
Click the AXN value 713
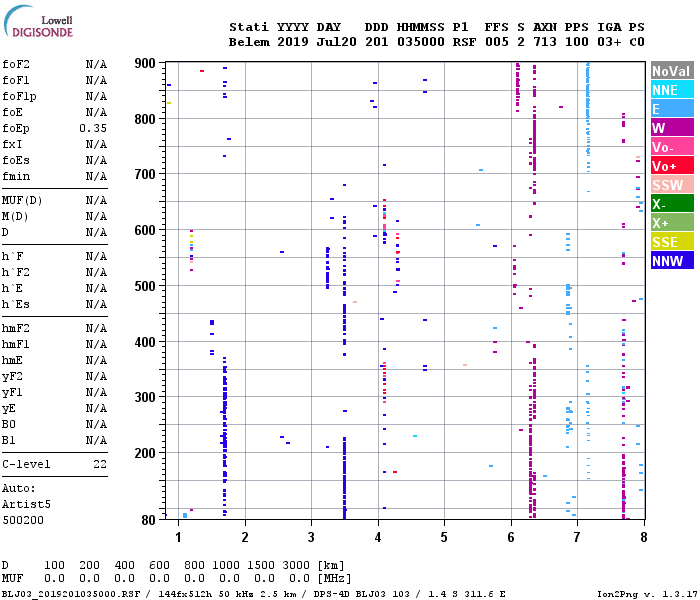(x=545, y=42)
